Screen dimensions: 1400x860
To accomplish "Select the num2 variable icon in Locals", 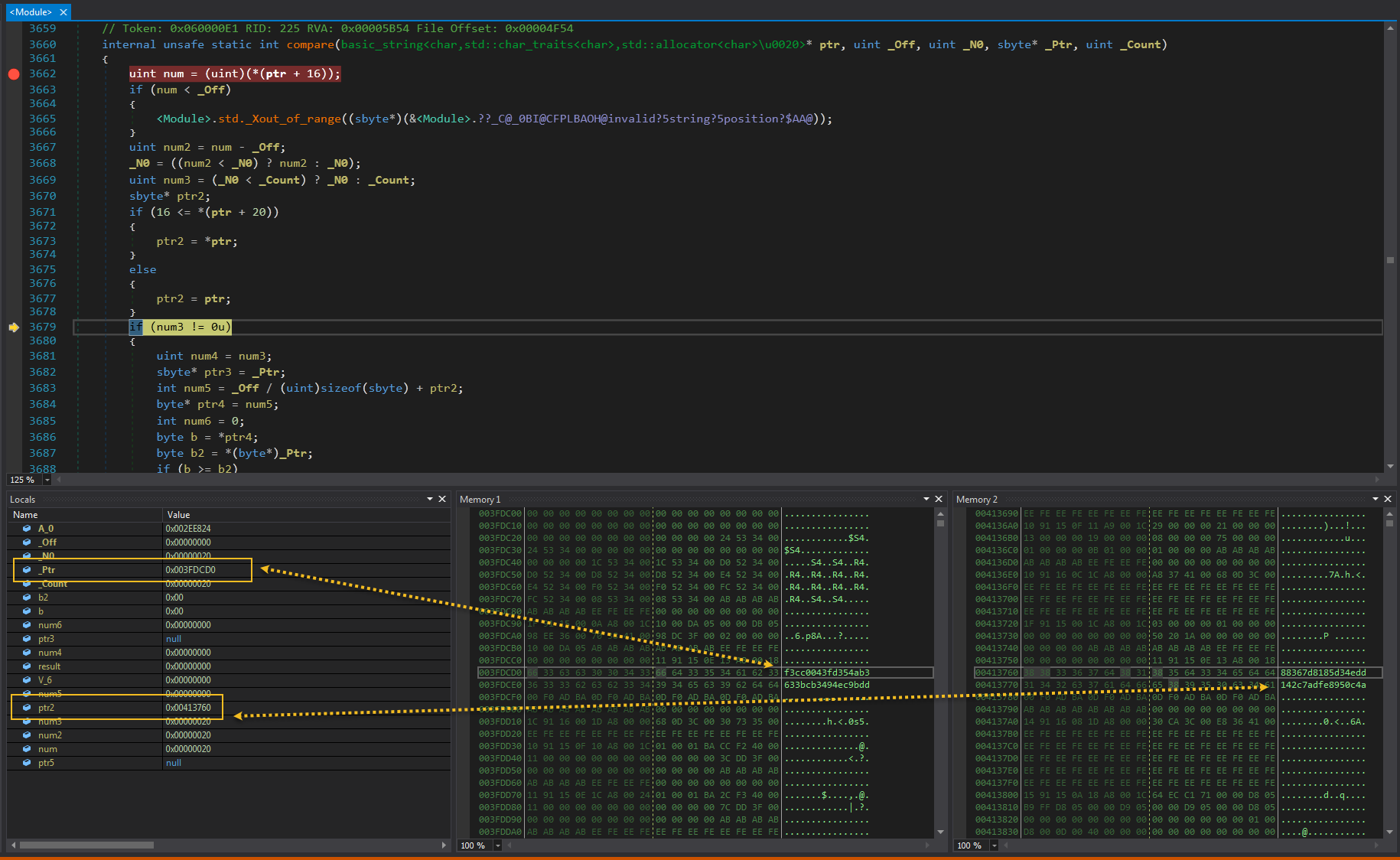I will point(27,735).
